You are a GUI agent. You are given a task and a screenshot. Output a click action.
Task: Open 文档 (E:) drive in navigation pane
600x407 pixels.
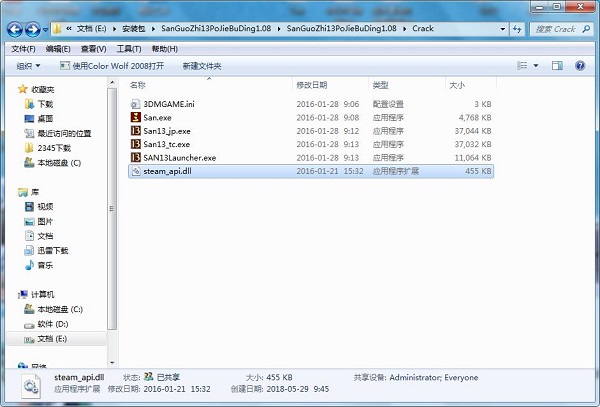tap(52, 339)
